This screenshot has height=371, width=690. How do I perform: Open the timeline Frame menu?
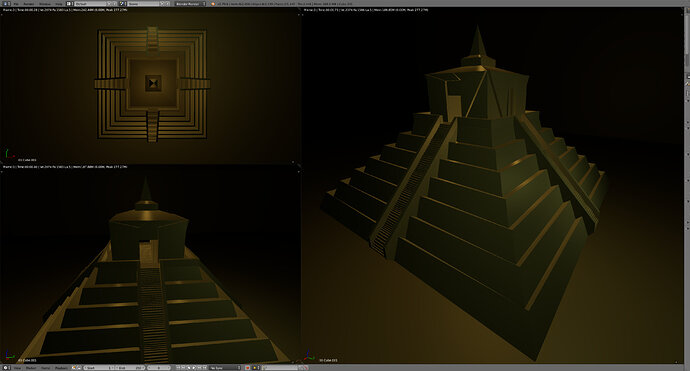(45, 368)
